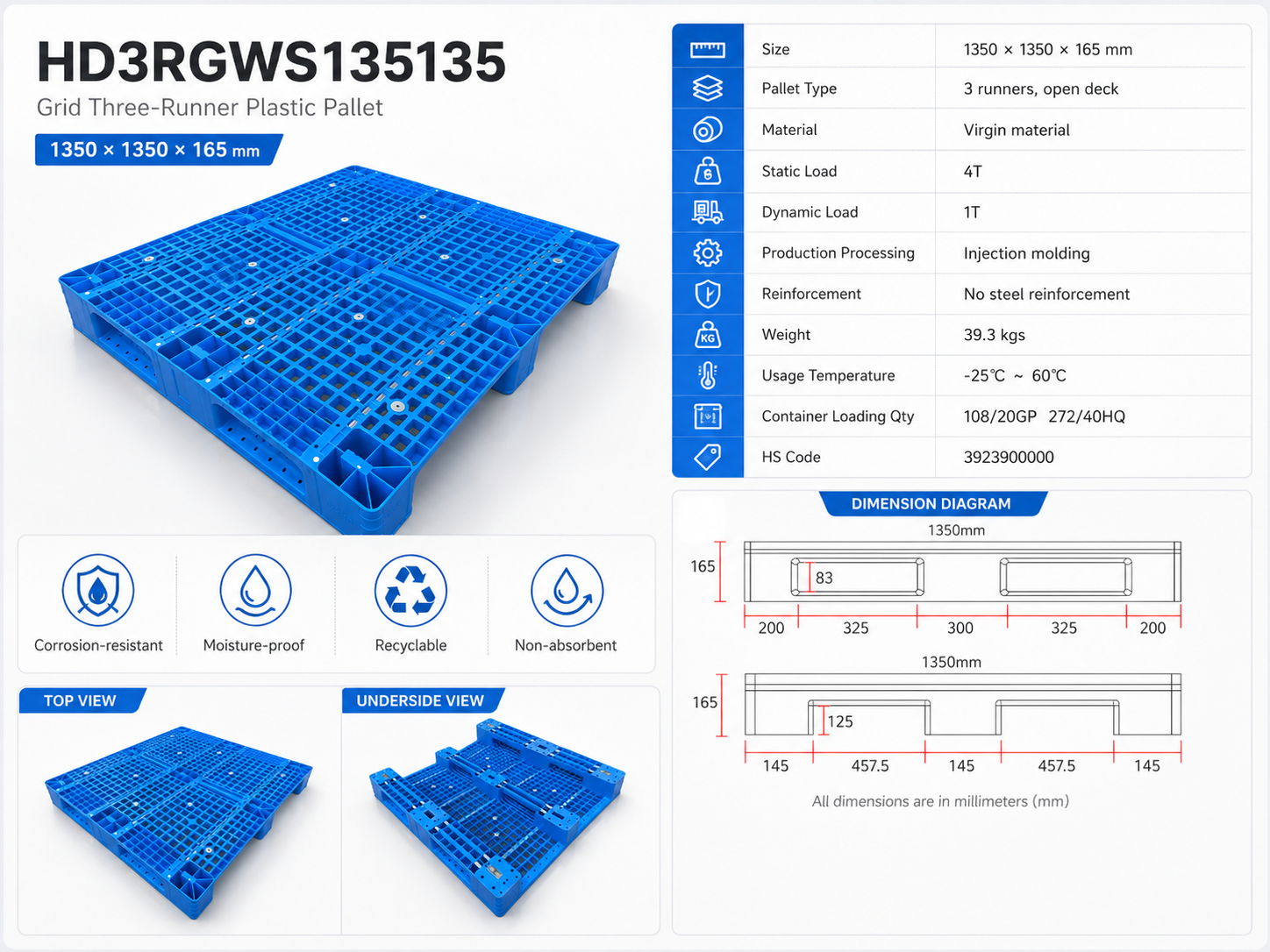This screenshot has height=952, width=1270.
Task: Click the lower diagram 1350mm width label
Action: point(951,663)
